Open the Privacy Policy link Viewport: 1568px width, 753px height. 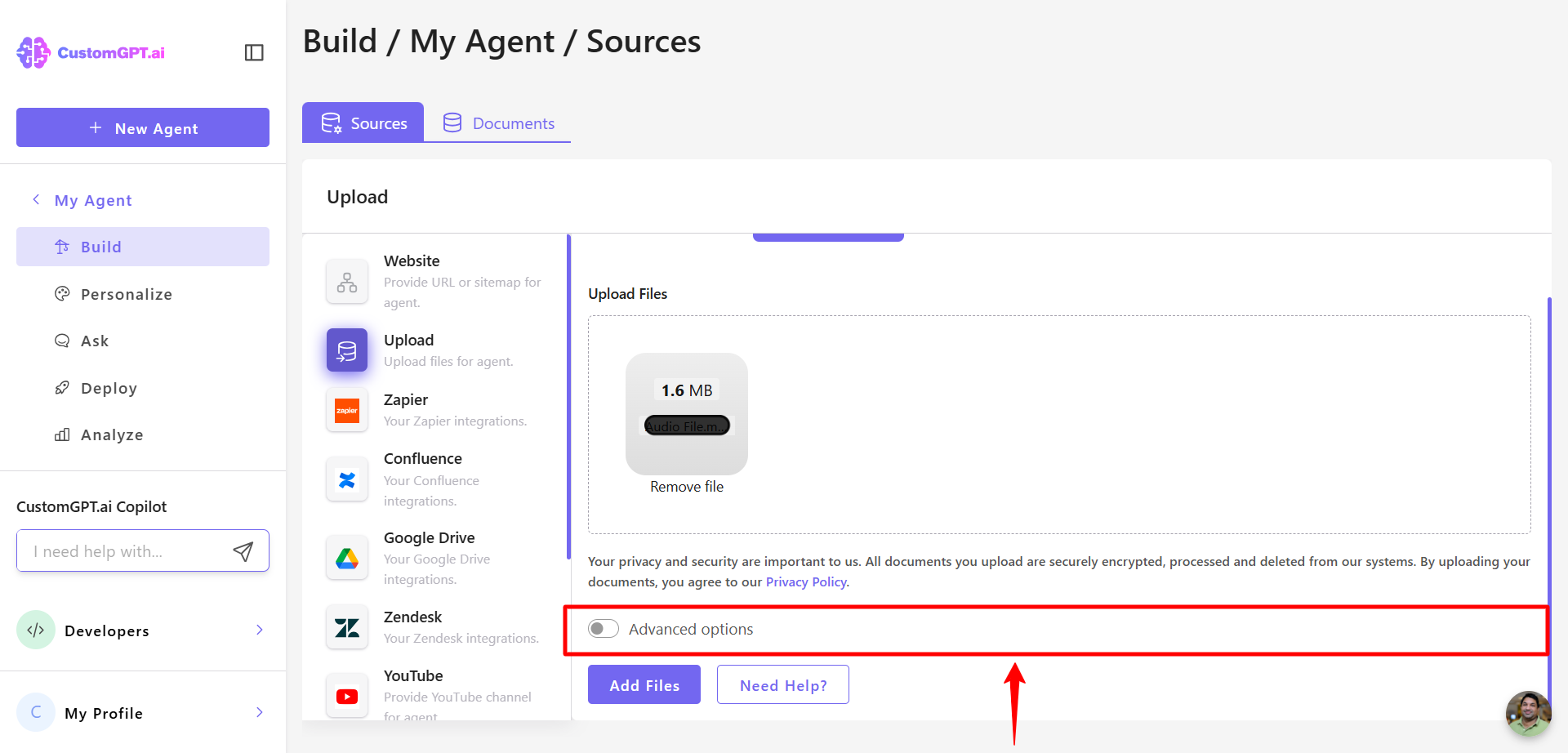point(806,581)
